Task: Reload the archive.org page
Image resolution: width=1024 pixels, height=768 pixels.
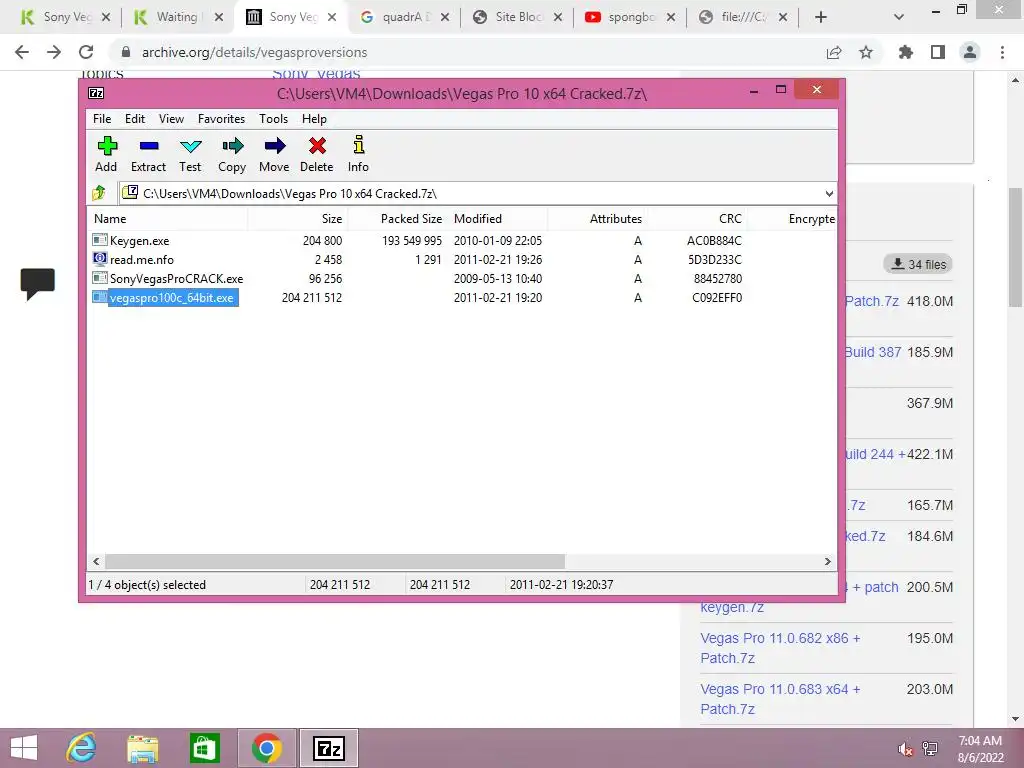Action: pos(86,52)
